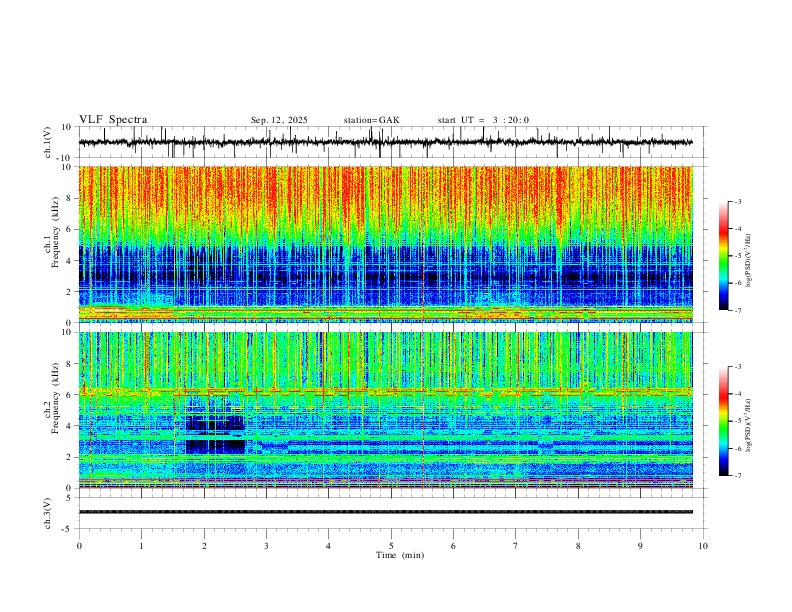The height and width of the screenshot is (612, 792).
Task: Click the '-7' label on ch.2 color bar
Action: 737,476
